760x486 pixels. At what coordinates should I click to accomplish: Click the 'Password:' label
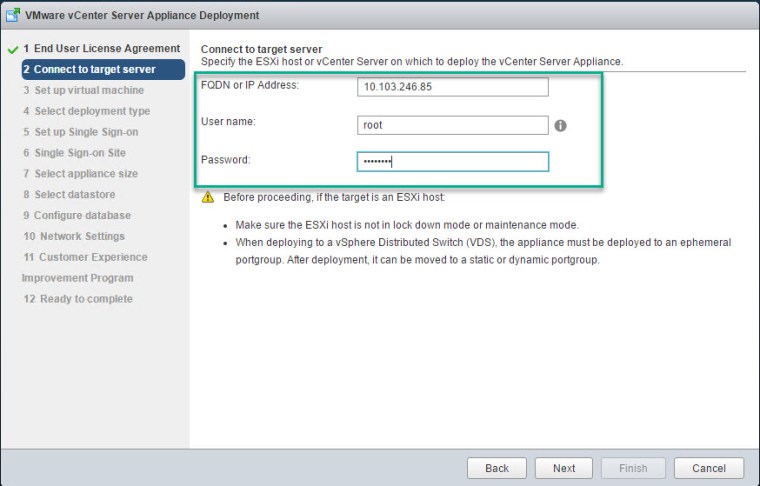point(225,159)
